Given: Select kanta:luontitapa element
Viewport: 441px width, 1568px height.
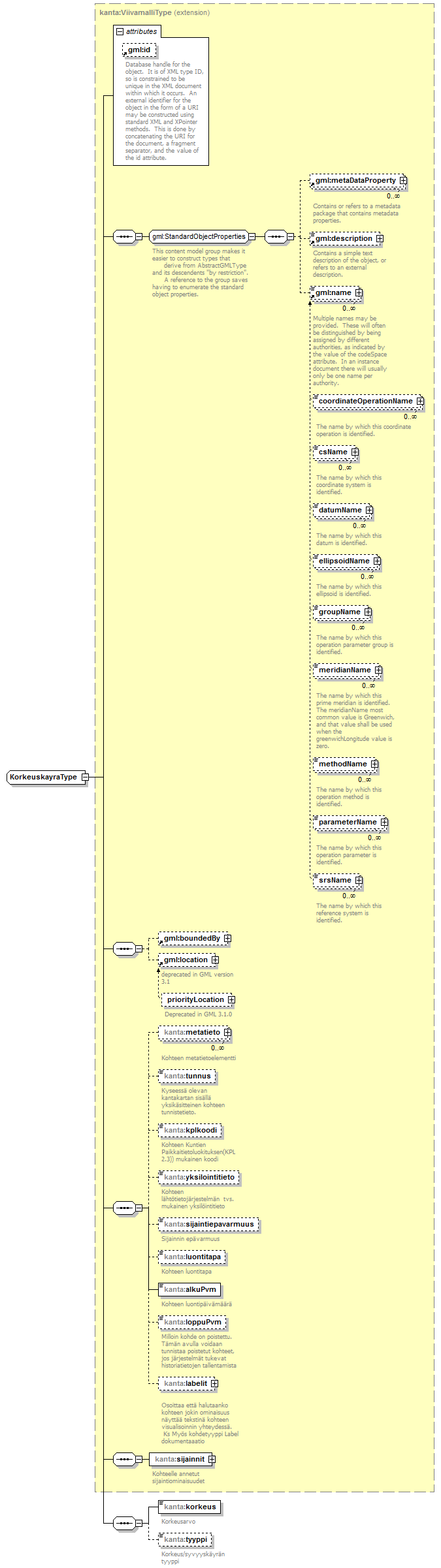Looking at the screenshot, I should 192,1257.
